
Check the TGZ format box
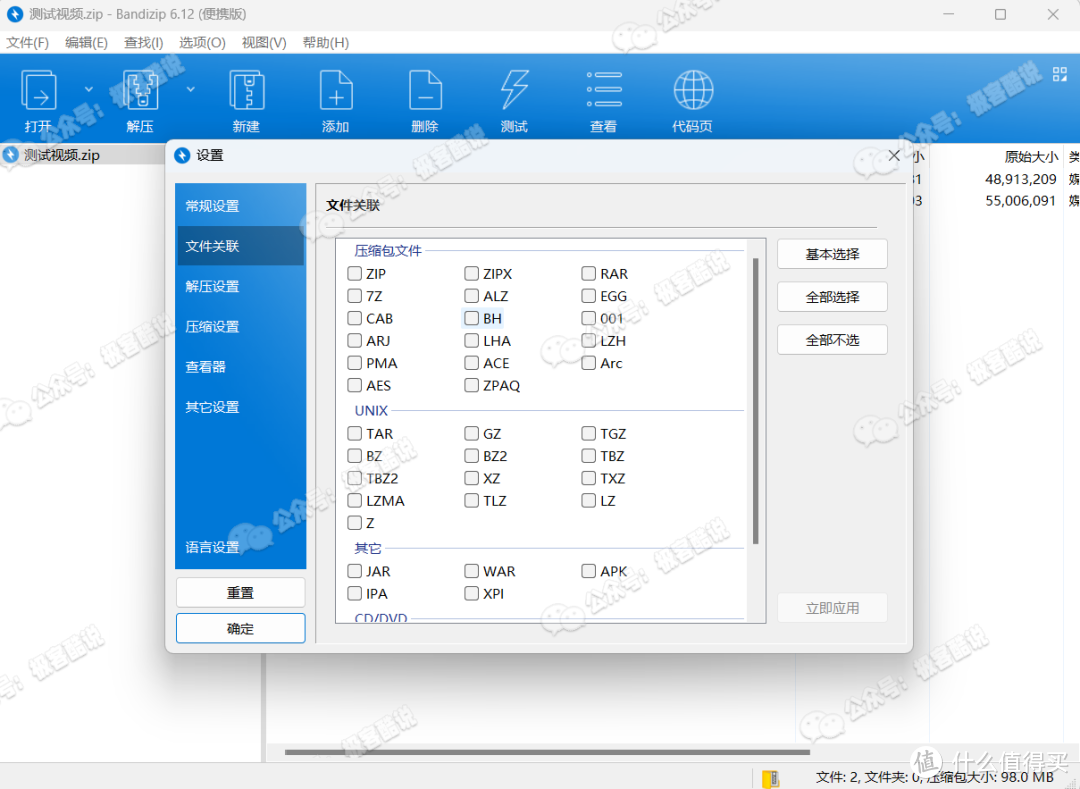pos(588,433)
